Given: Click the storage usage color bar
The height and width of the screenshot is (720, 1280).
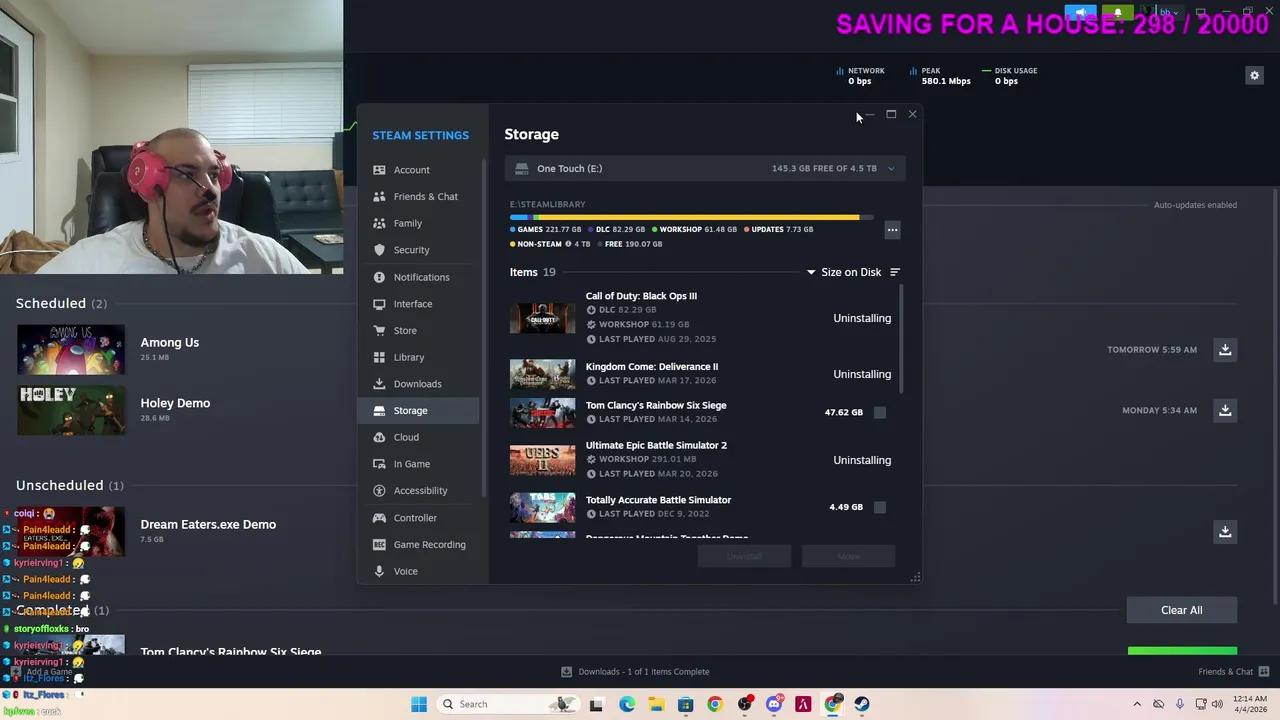Looking at the screenshot, I should (x=691, y=217).
